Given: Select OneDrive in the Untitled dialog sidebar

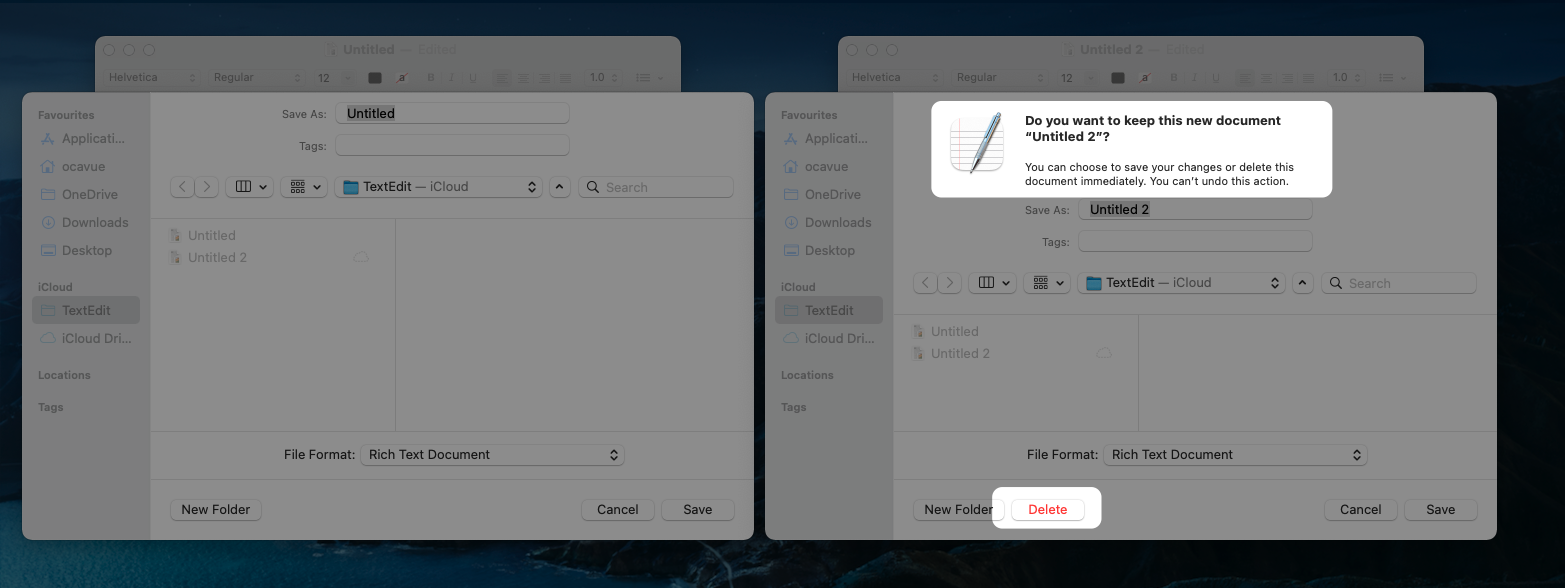Looking at the screenshot, I should pyautogui.click(x=86, y=194).
